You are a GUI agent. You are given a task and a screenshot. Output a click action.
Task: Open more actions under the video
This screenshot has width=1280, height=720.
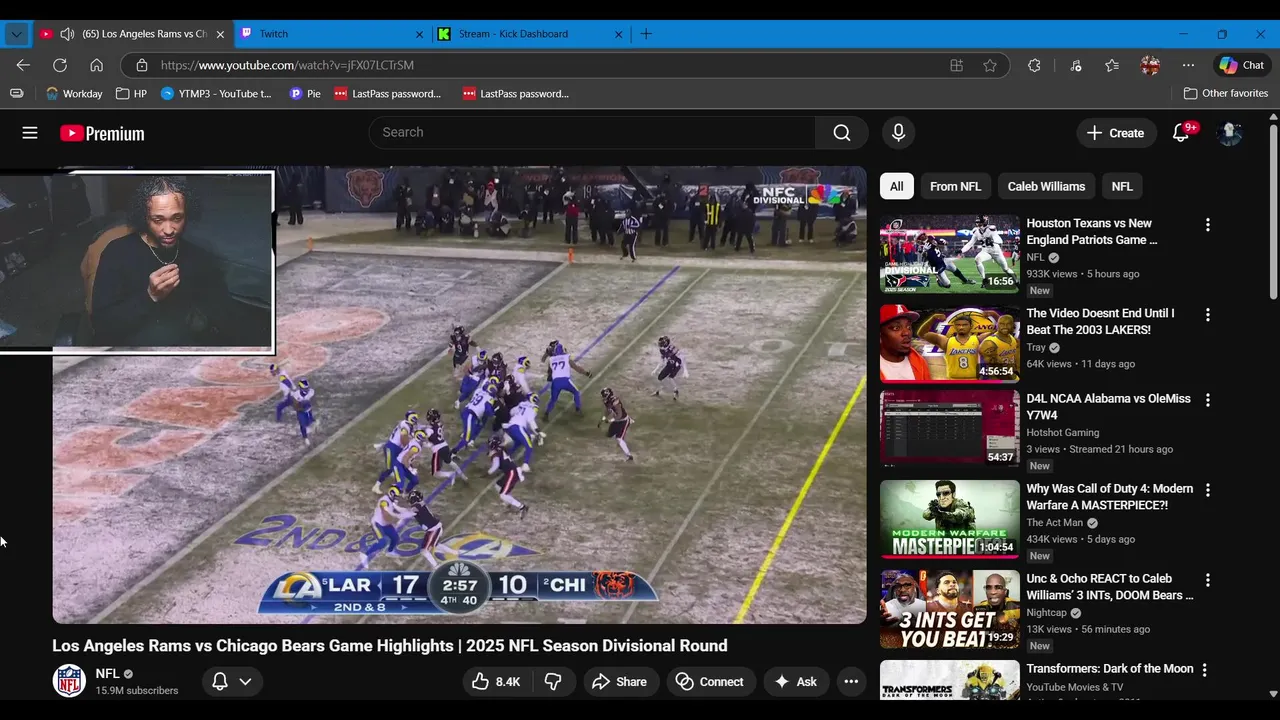[851, 682]
